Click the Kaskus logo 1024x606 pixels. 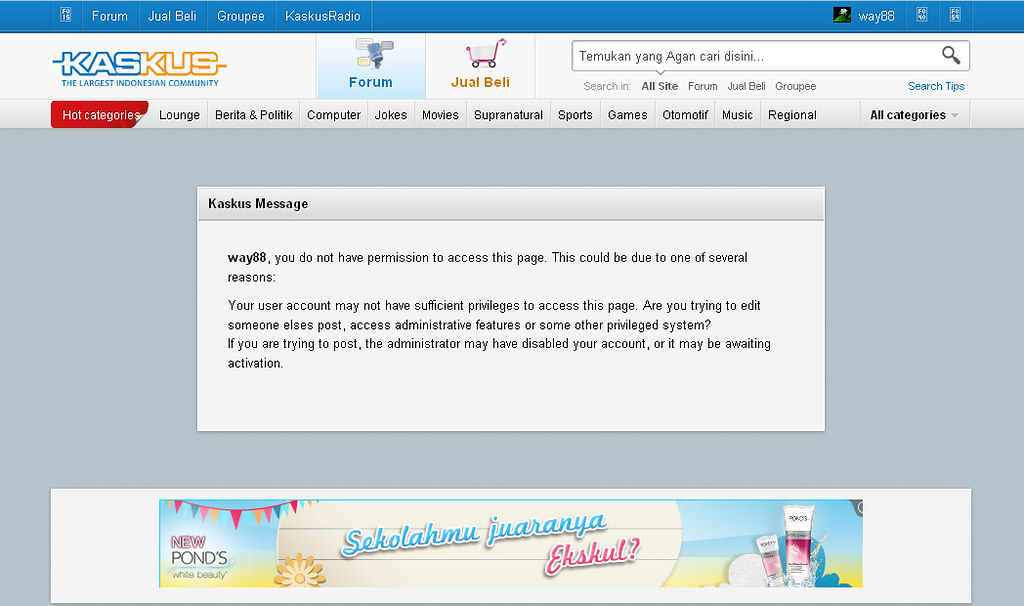(139, 69)
